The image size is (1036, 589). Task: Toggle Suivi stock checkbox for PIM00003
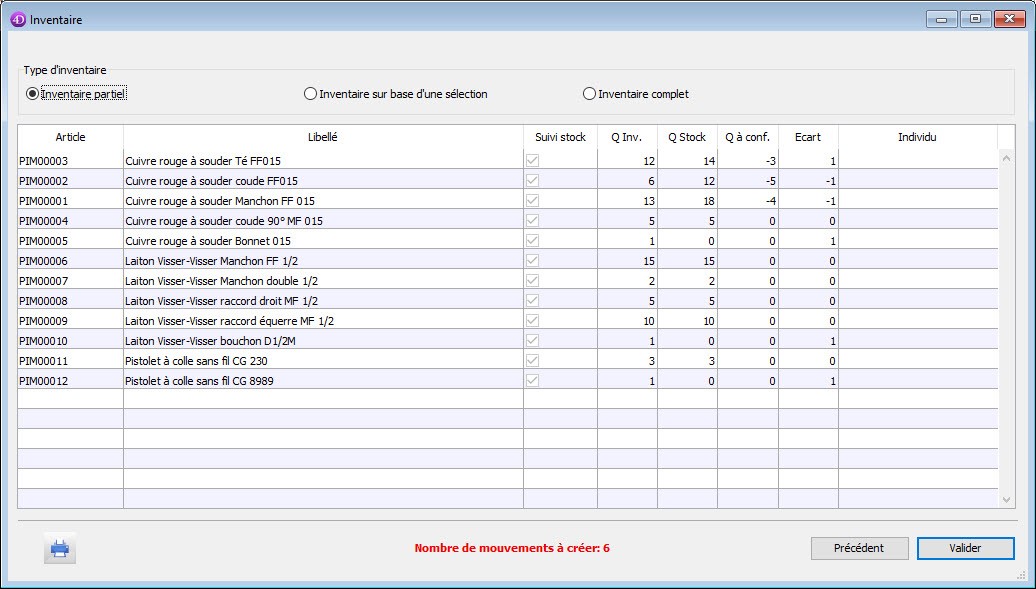[532, 160]
